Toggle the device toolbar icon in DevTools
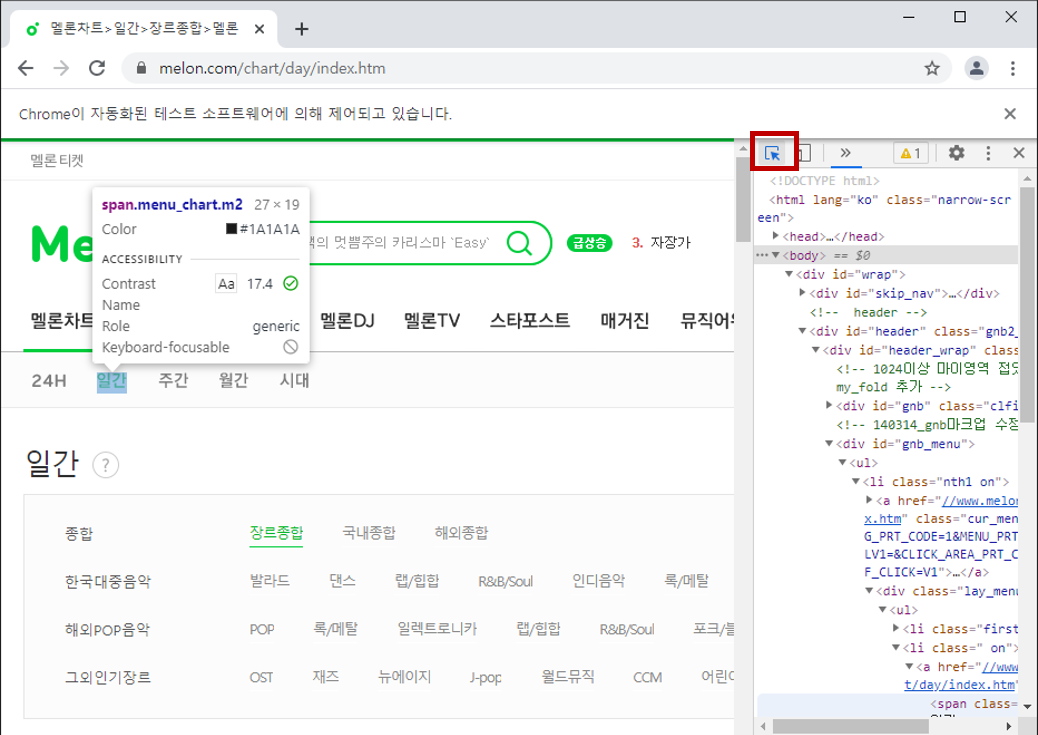 tap(804, 154)
